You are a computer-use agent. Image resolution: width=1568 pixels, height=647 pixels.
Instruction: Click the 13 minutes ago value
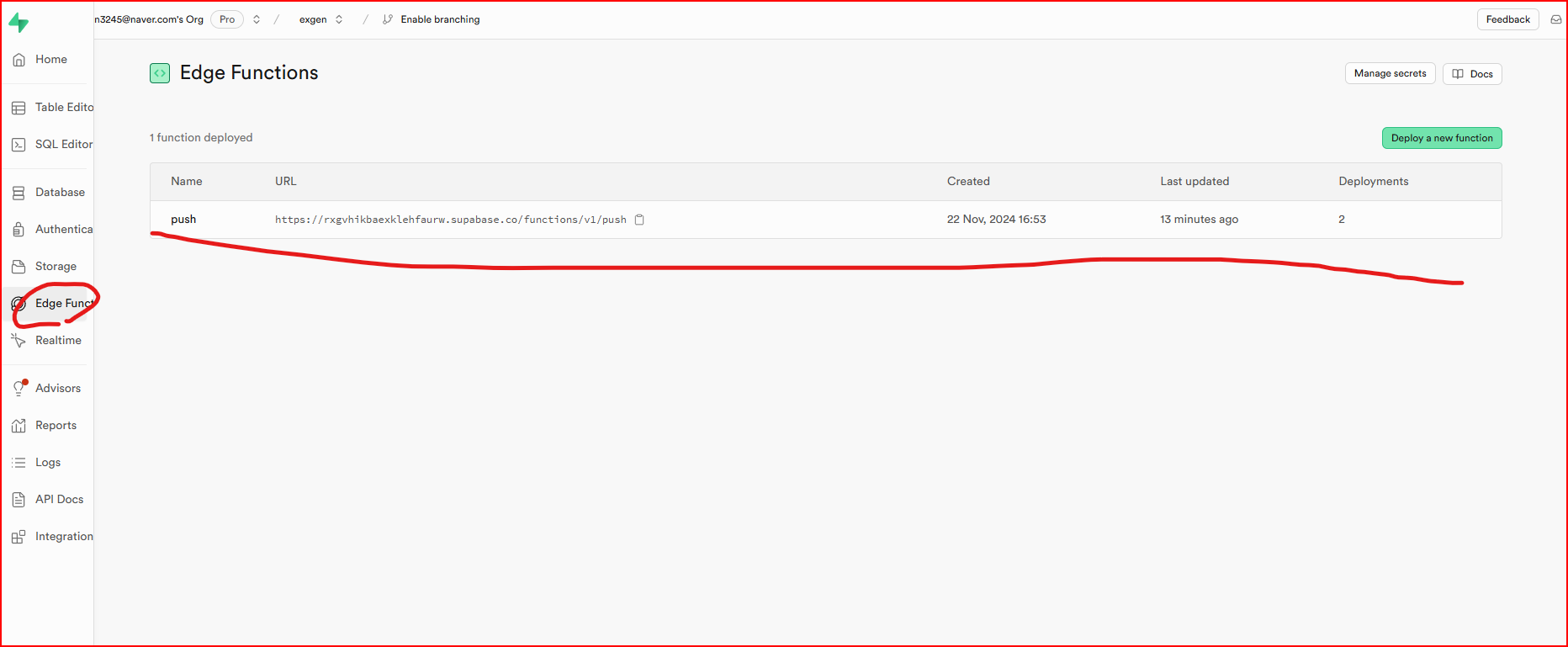[1199, 220]
